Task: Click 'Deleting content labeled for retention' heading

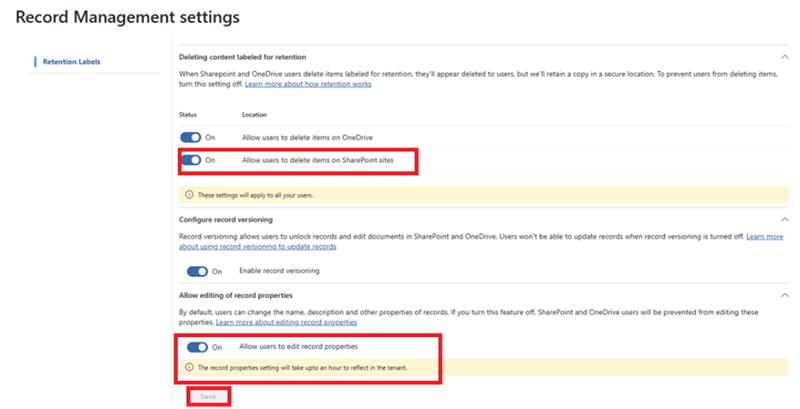Action: pyautogui.click(x=242, y=57)
